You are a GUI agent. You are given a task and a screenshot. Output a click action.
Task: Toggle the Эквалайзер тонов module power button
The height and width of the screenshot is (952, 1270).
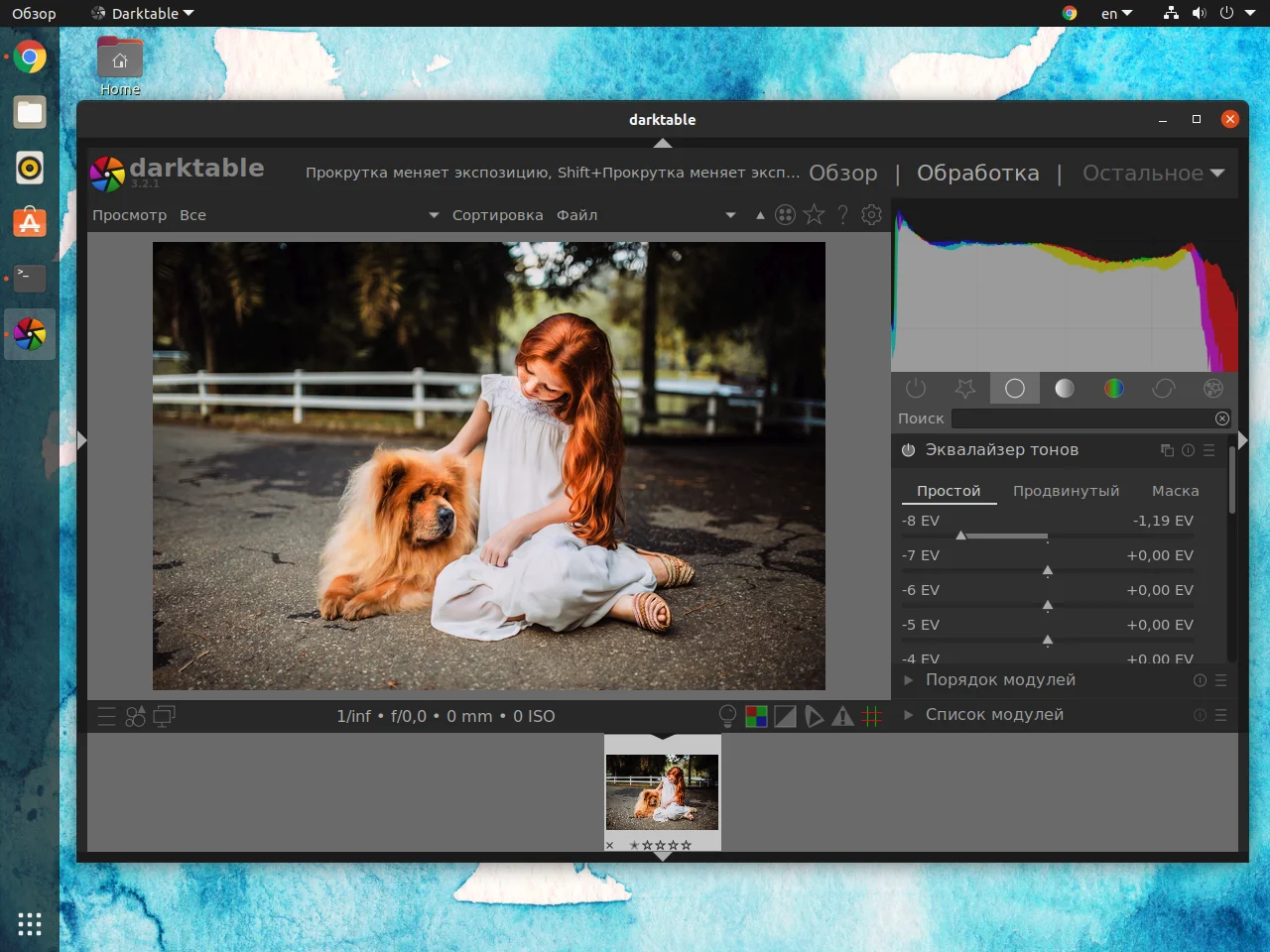(908, 450)
